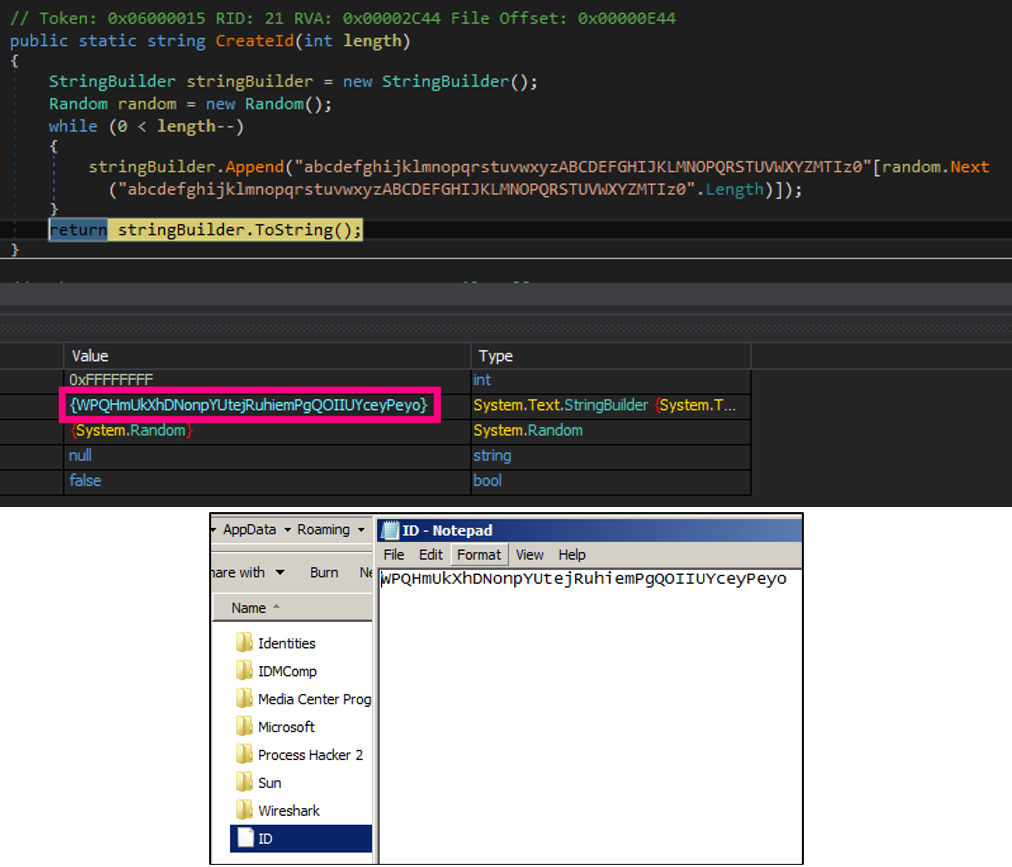Sort files by the Name column header
The height and width of the screenshot is (867, 1012).
[249, 608]
